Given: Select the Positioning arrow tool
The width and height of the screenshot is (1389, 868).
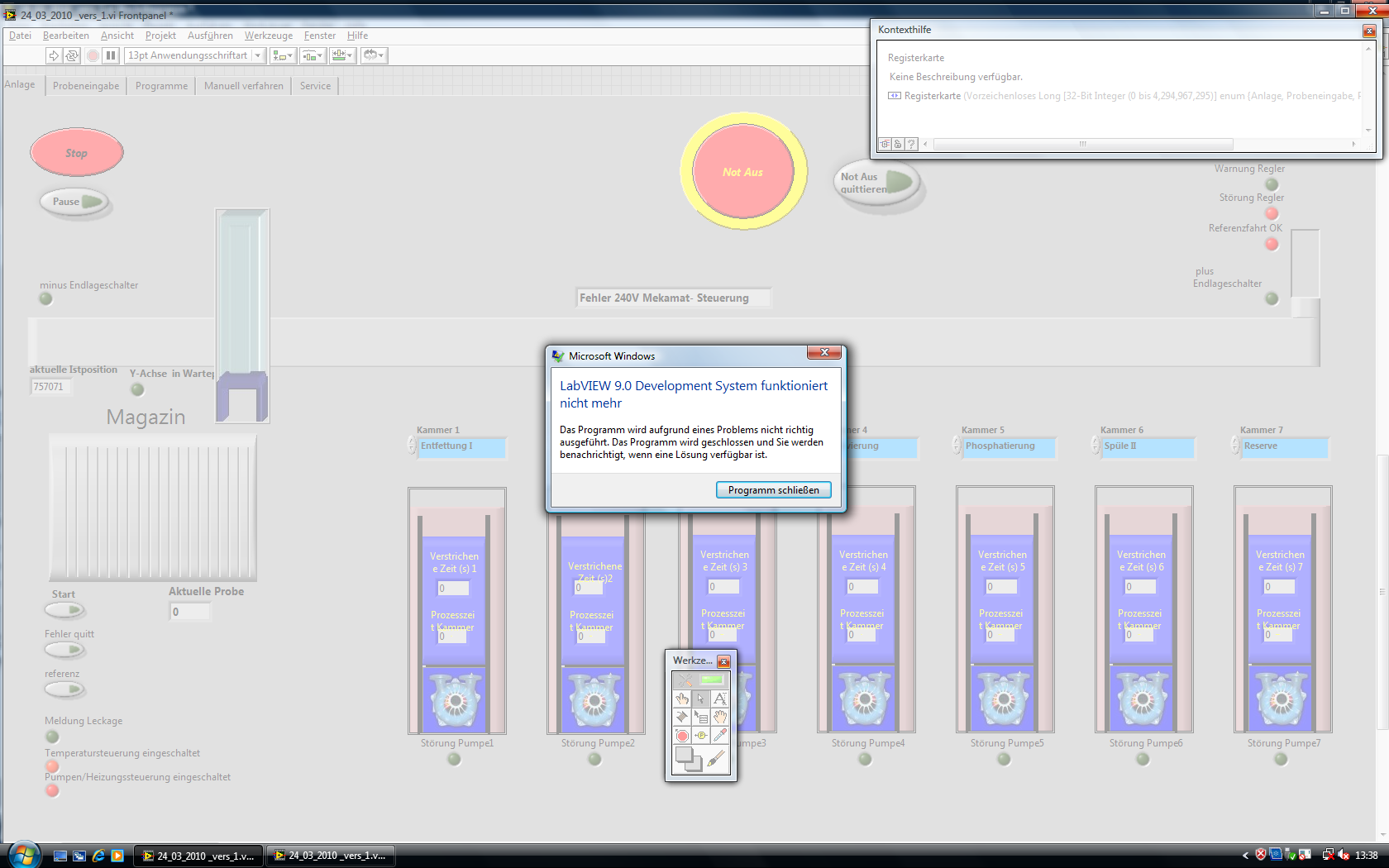Looking at the screenshot, I should pyautogui.click(x=701, y=699).
